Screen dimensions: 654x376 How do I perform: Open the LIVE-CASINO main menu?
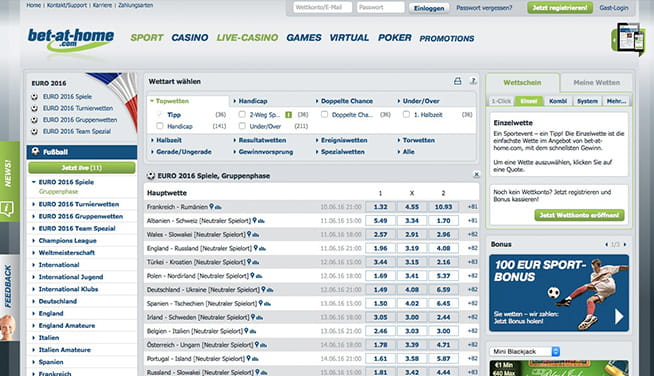pos(247,38)
